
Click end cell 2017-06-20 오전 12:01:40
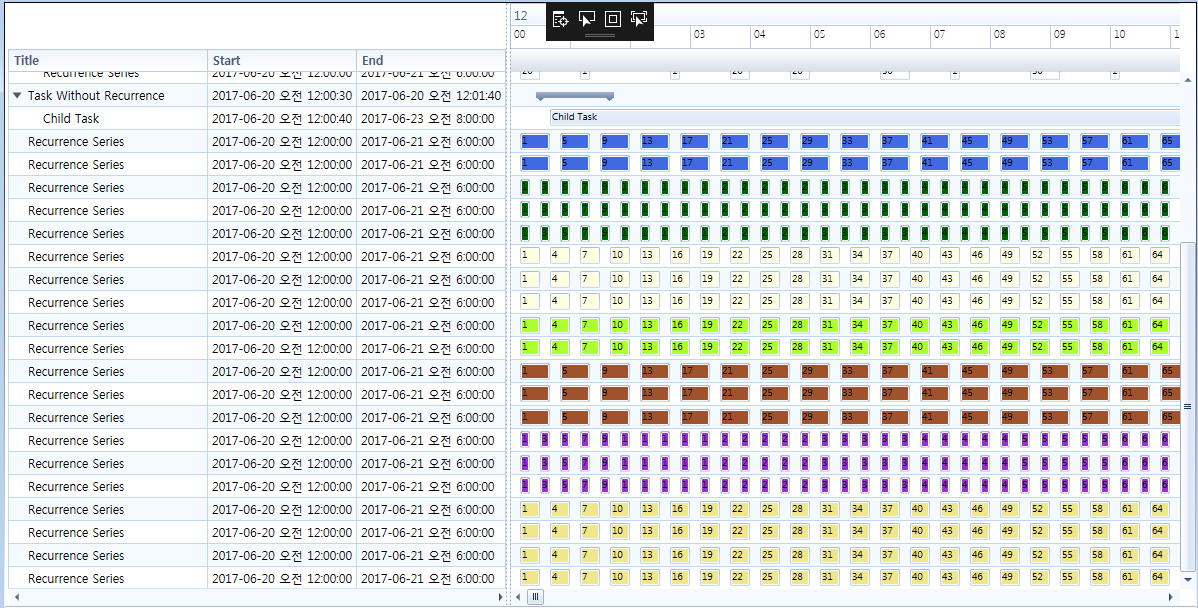(x=431, y=95)
